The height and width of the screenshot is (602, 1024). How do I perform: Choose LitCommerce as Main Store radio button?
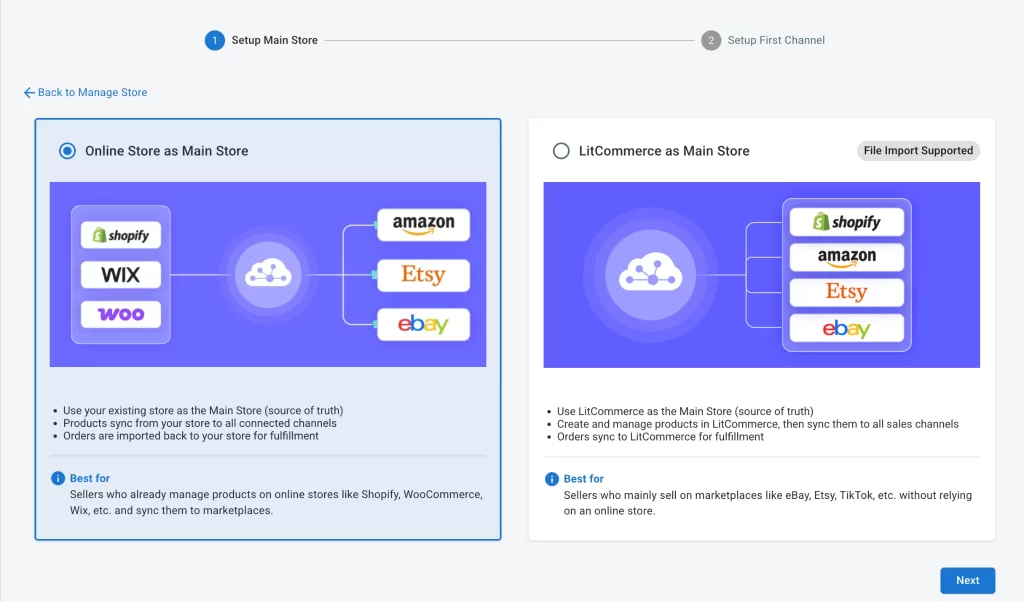click(561, 151)
